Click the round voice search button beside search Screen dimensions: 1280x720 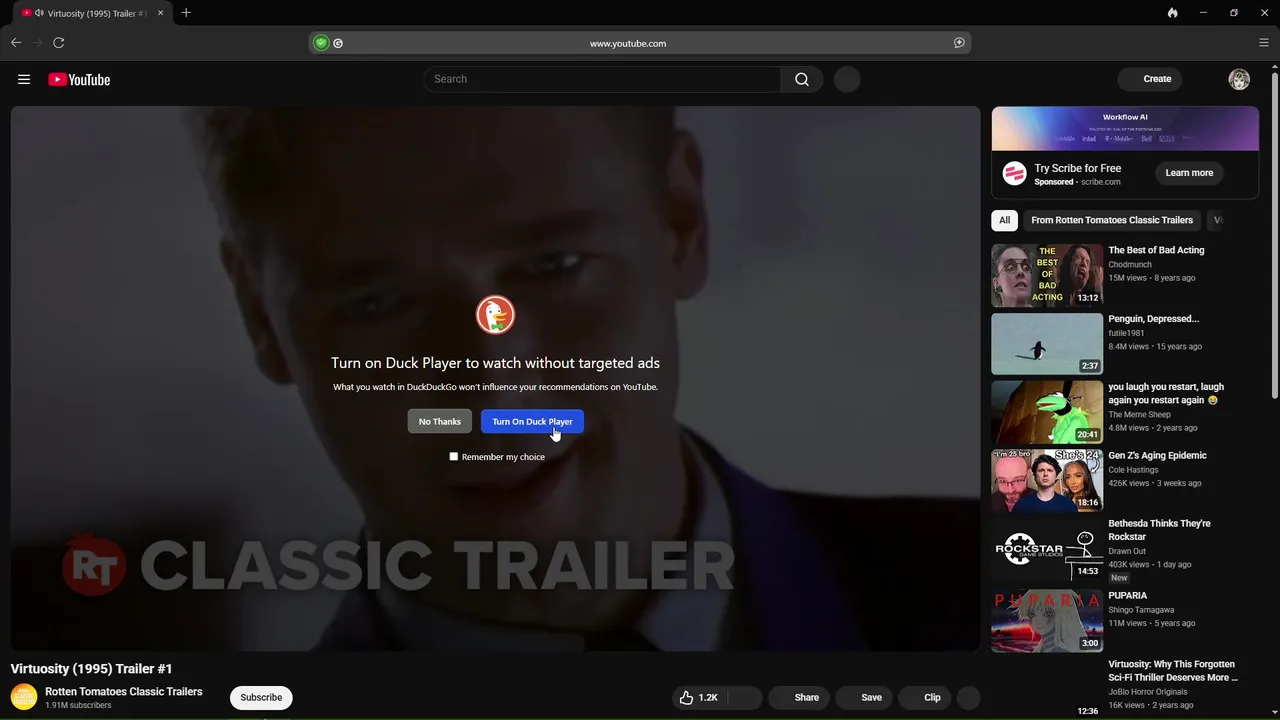847,79
